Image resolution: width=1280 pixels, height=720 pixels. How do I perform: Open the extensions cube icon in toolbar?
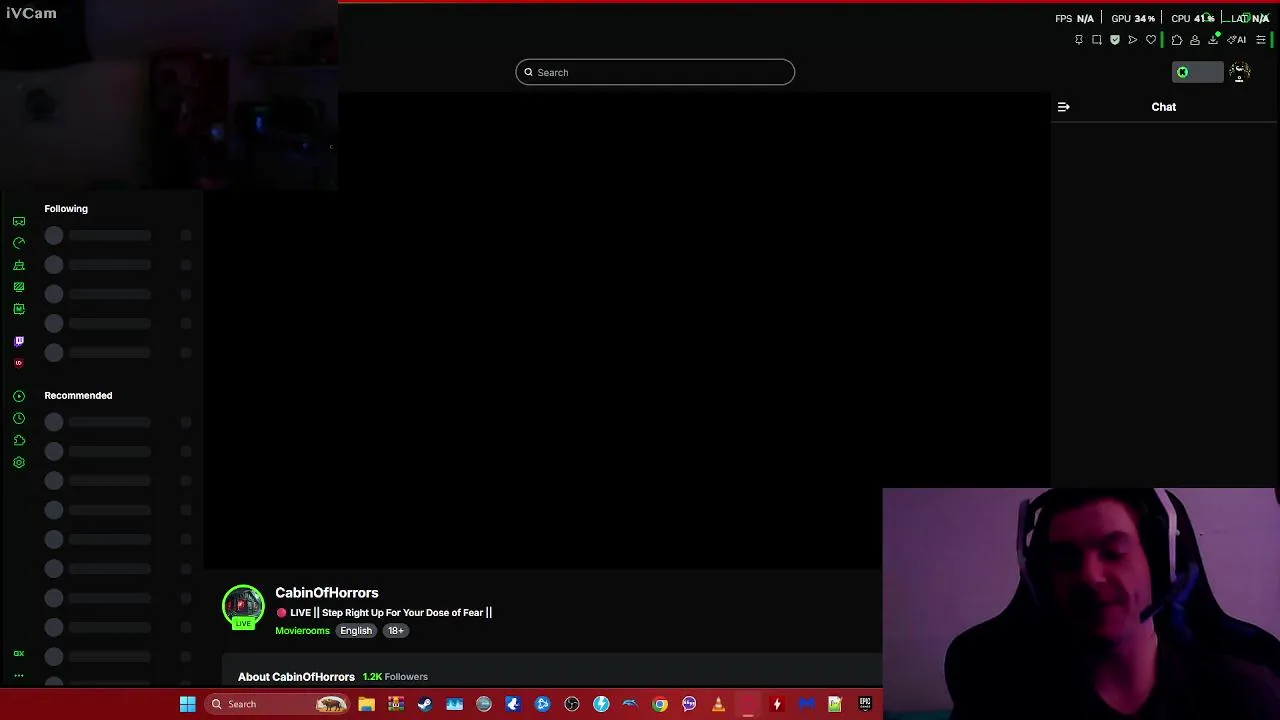point(1177,40)
